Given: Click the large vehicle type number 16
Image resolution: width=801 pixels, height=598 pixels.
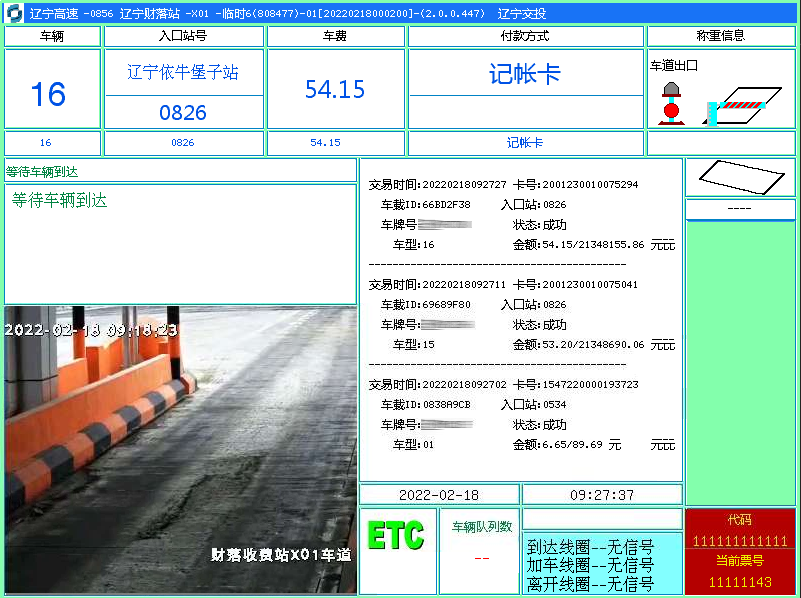Looking at the screenshot, I should tap(48, 94).
